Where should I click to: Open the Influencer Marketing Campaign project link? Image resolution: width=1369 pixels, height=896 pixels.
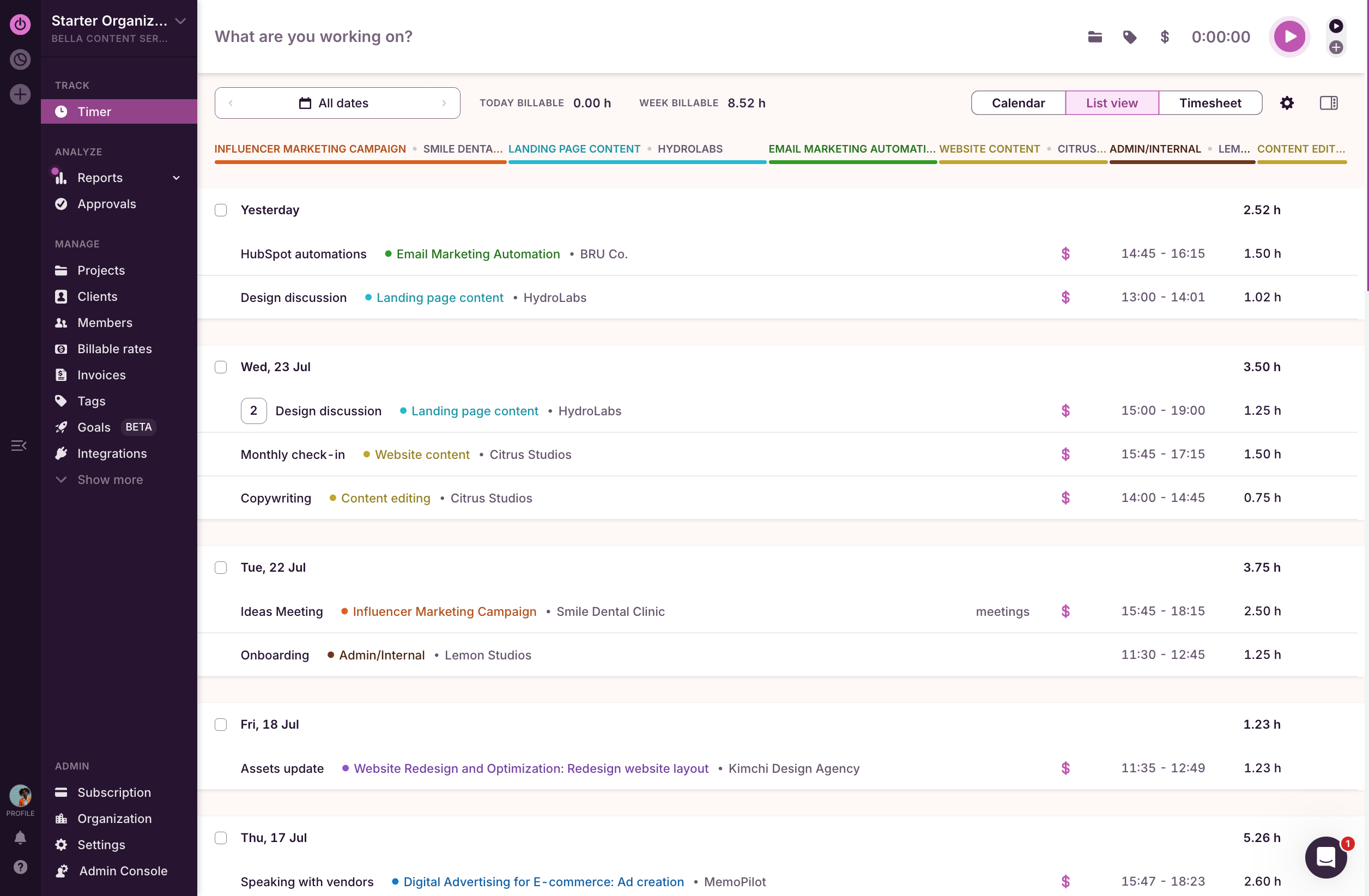pyautogui.click(x=444, y=612)
